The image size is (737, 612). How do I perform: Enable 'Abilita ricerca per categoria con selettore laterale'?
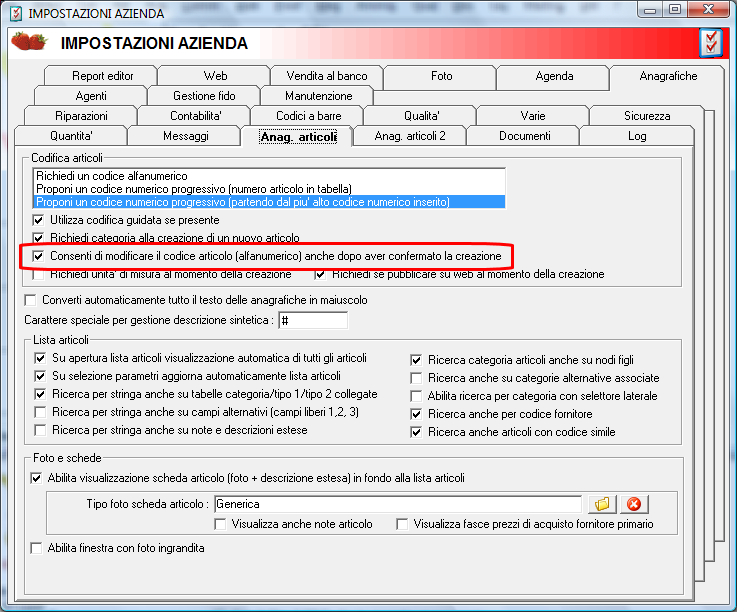[x=416, y=396]
